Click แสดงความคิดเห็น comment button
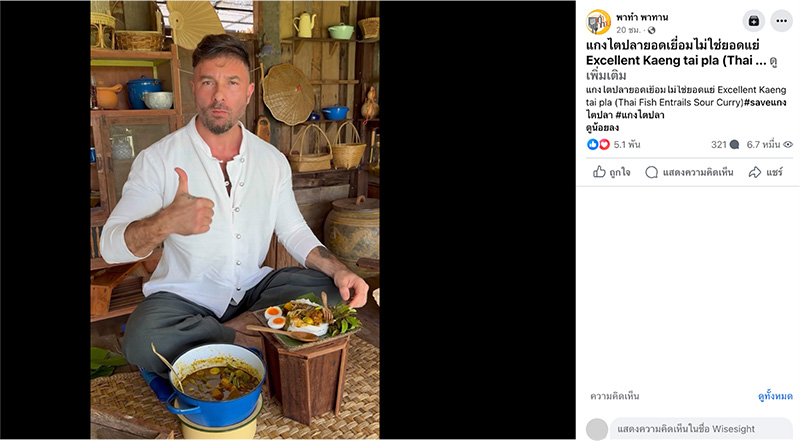This screenshot has width=800, height=441. pyautogui.click(x=689, y=172)
